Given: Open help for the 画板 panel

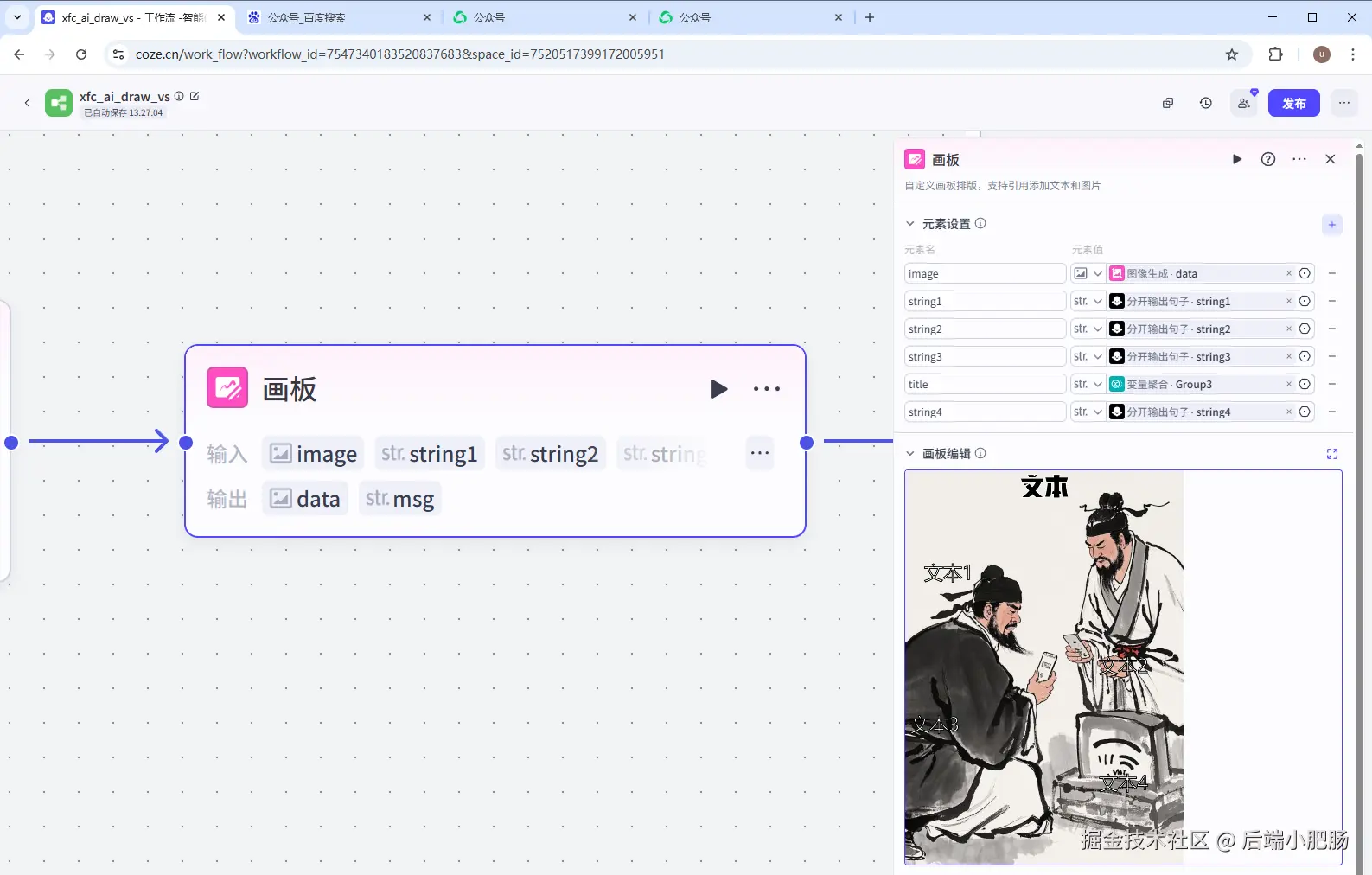Looking at the screenshot, I should 1268,159.
